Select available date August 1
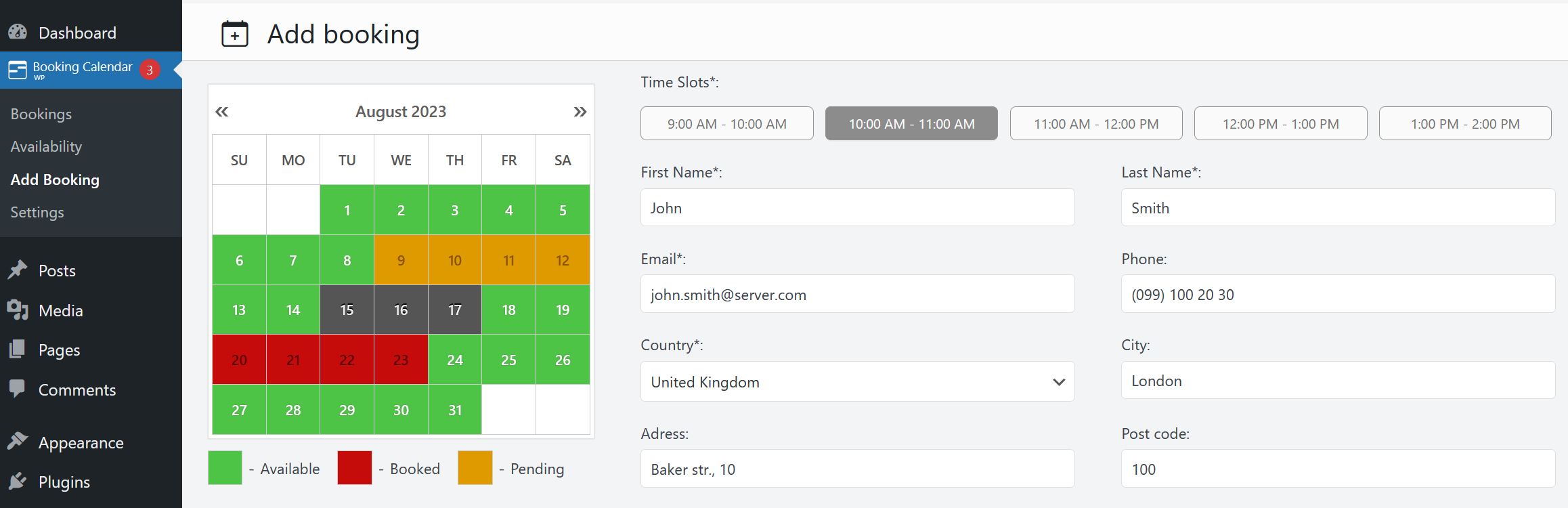The width and height of the screenshot is (1568, 508). click(347, 210)
